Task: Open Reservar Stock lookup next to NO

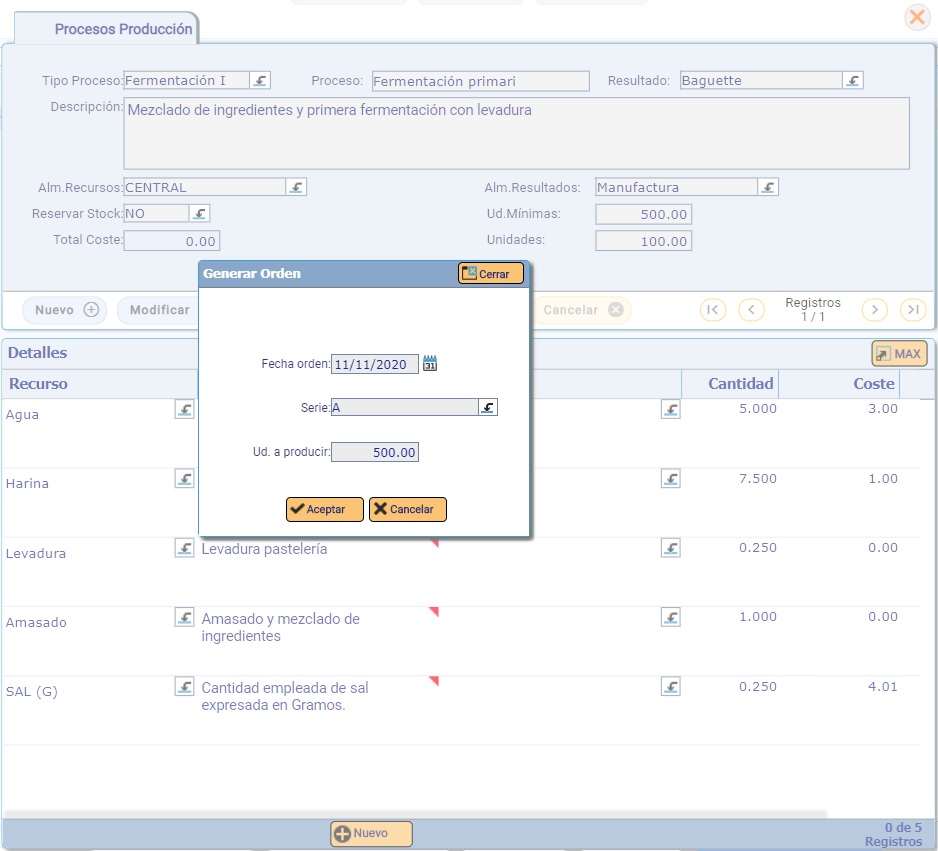Action: point(200,213)
